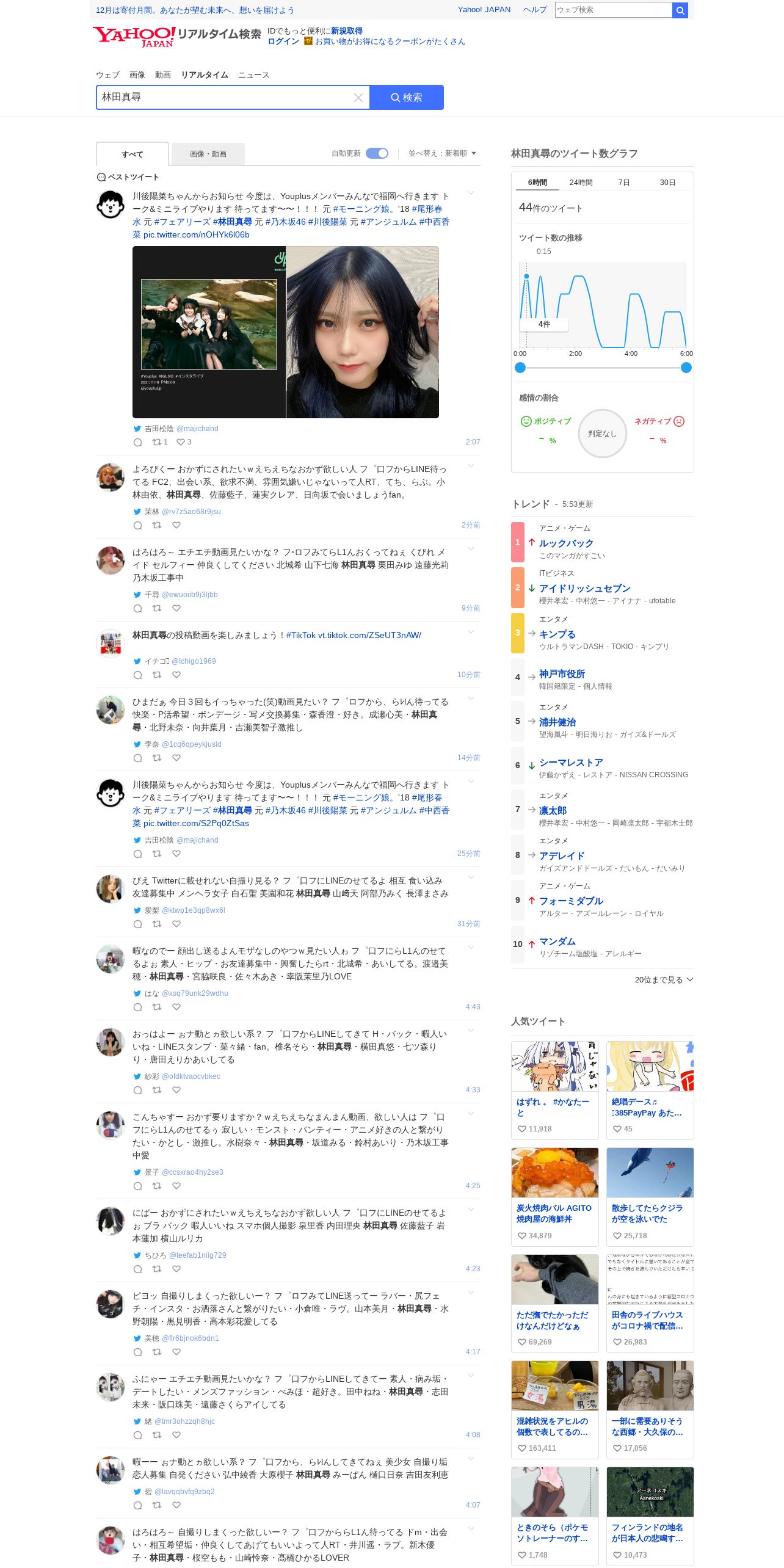This screenshot has width=784, height=1568.
Task: Like the tweet by @teefab1nilg729
Action: point(176,1269)
